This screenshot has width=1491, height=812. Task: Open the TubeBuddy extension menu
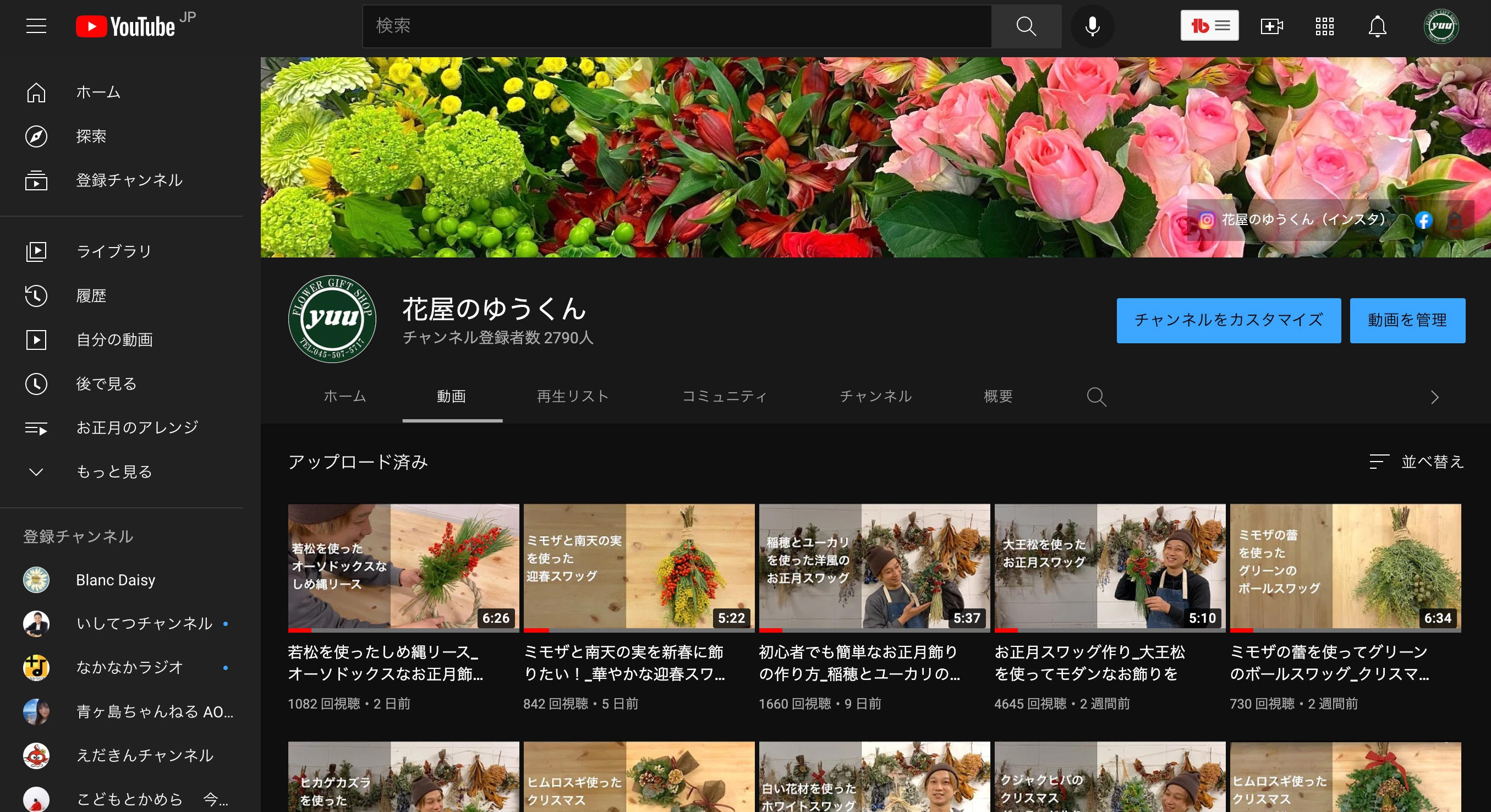1209,25
